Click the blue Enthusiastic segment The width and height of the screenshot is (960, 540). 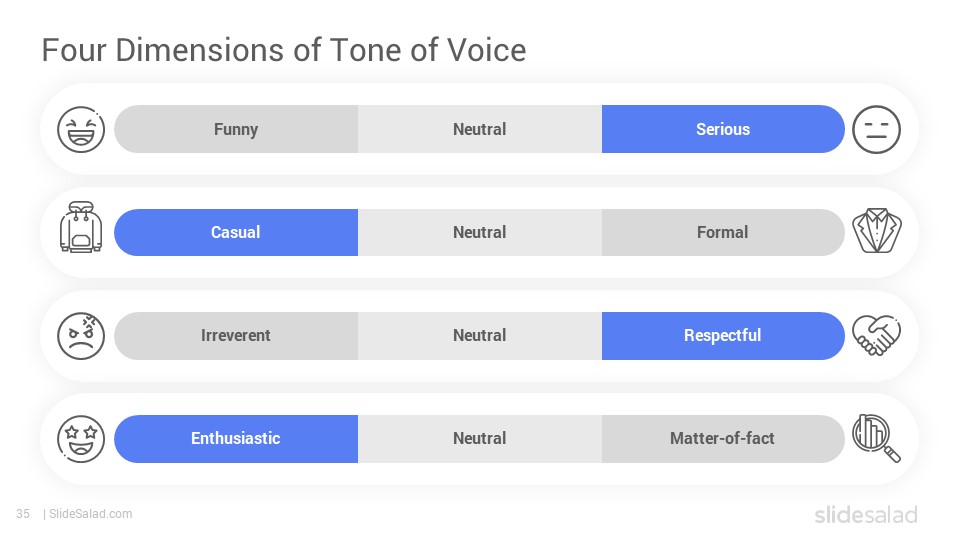236,439
